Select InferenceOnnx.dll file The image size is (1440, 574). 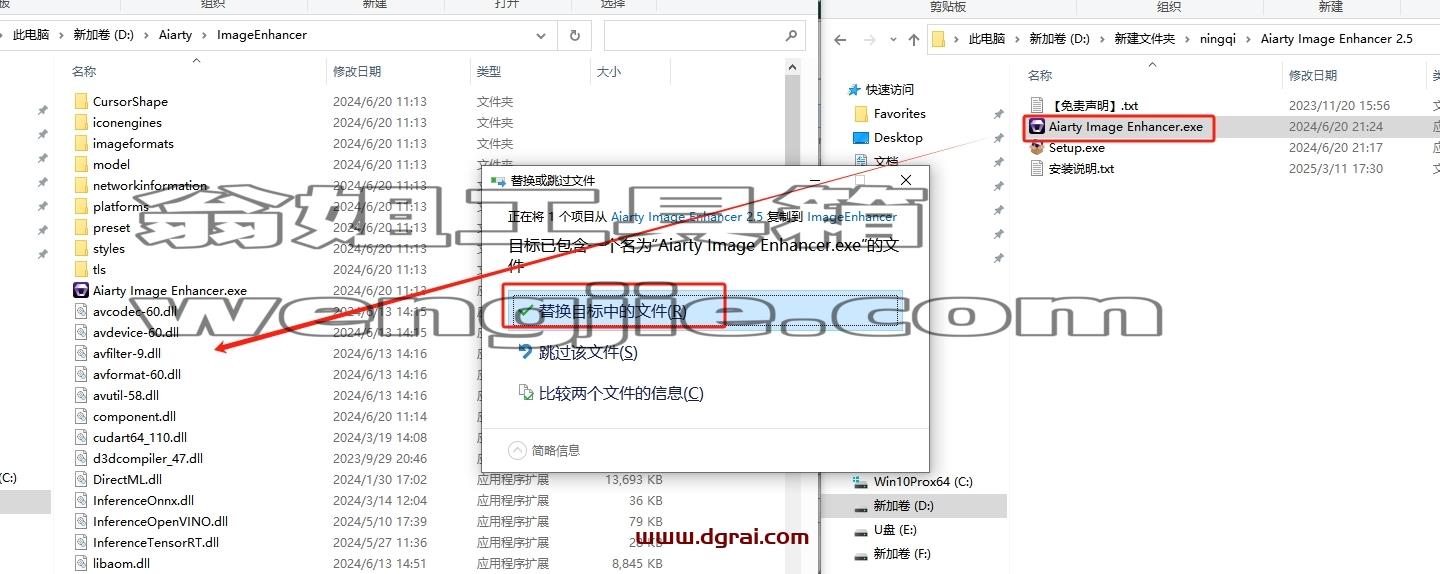point(143,500)
